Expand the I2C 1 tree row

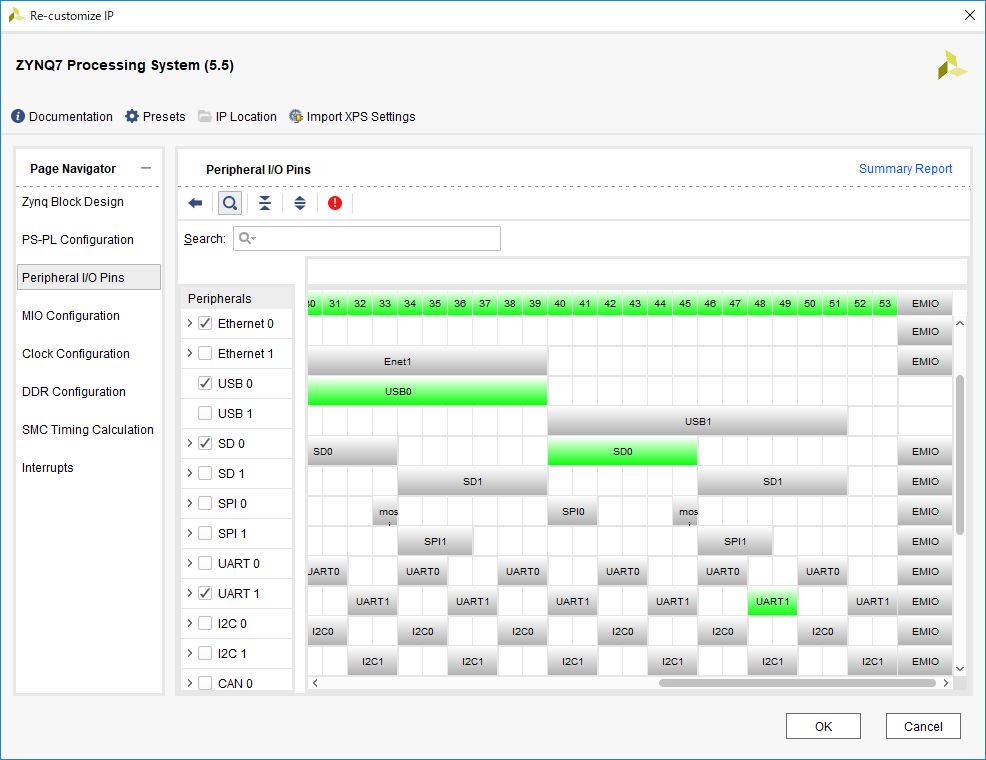pyautogui.click(x=189, y=653)
